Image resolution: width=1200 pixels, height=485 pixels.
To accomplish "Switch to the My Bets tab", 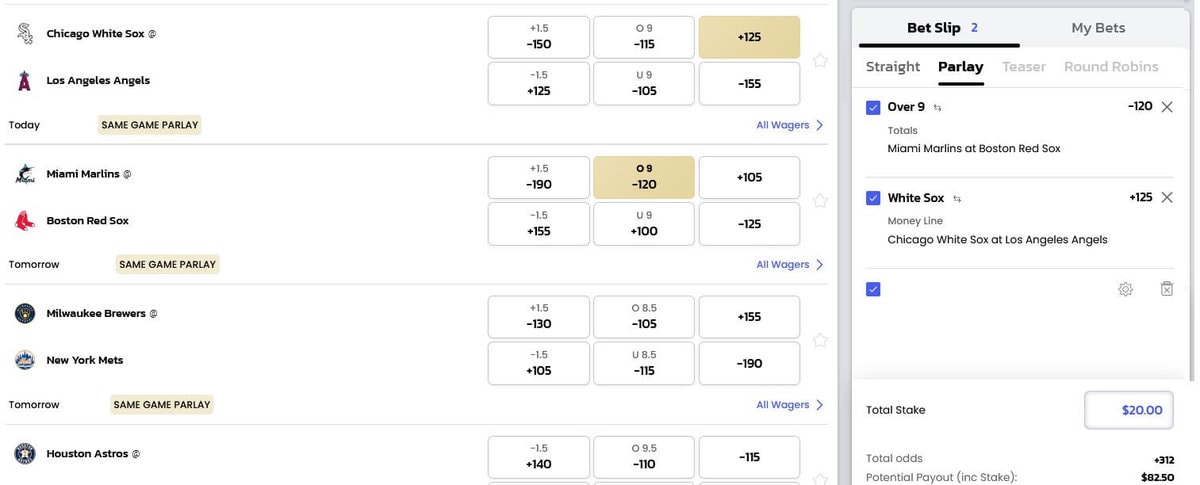I will [x=1098, y=28].
